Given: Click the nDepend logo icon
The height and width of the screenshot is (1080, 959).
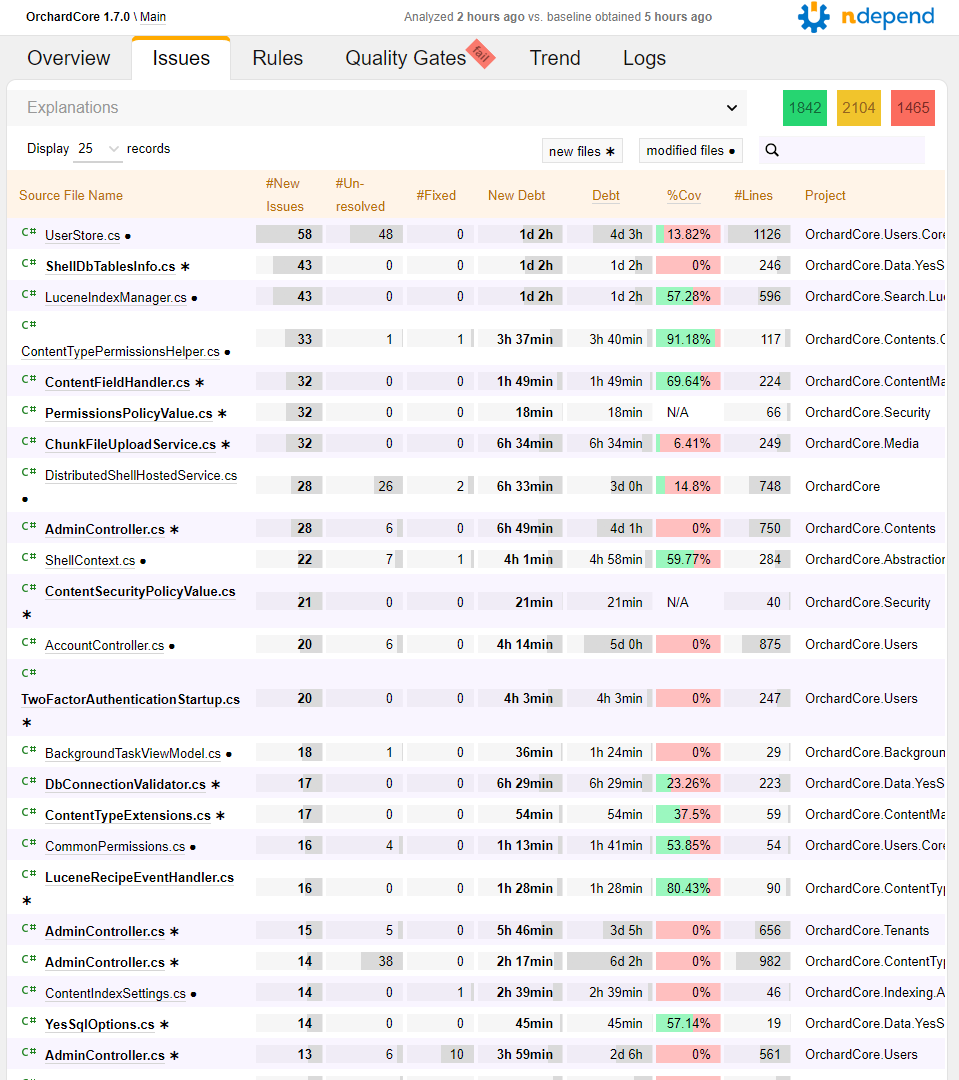Looking at the screenshot, I should click(x=813, y=17).
